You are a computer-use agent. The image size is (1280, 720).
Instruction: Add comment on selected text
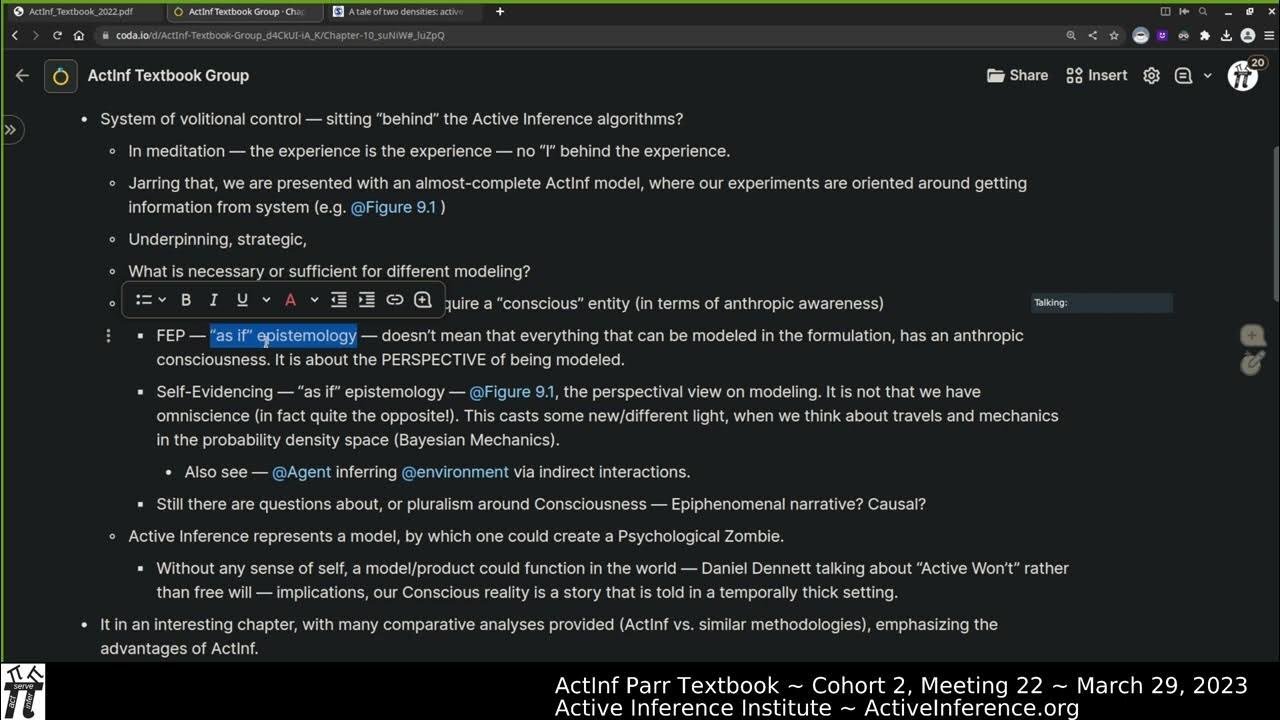423,300
